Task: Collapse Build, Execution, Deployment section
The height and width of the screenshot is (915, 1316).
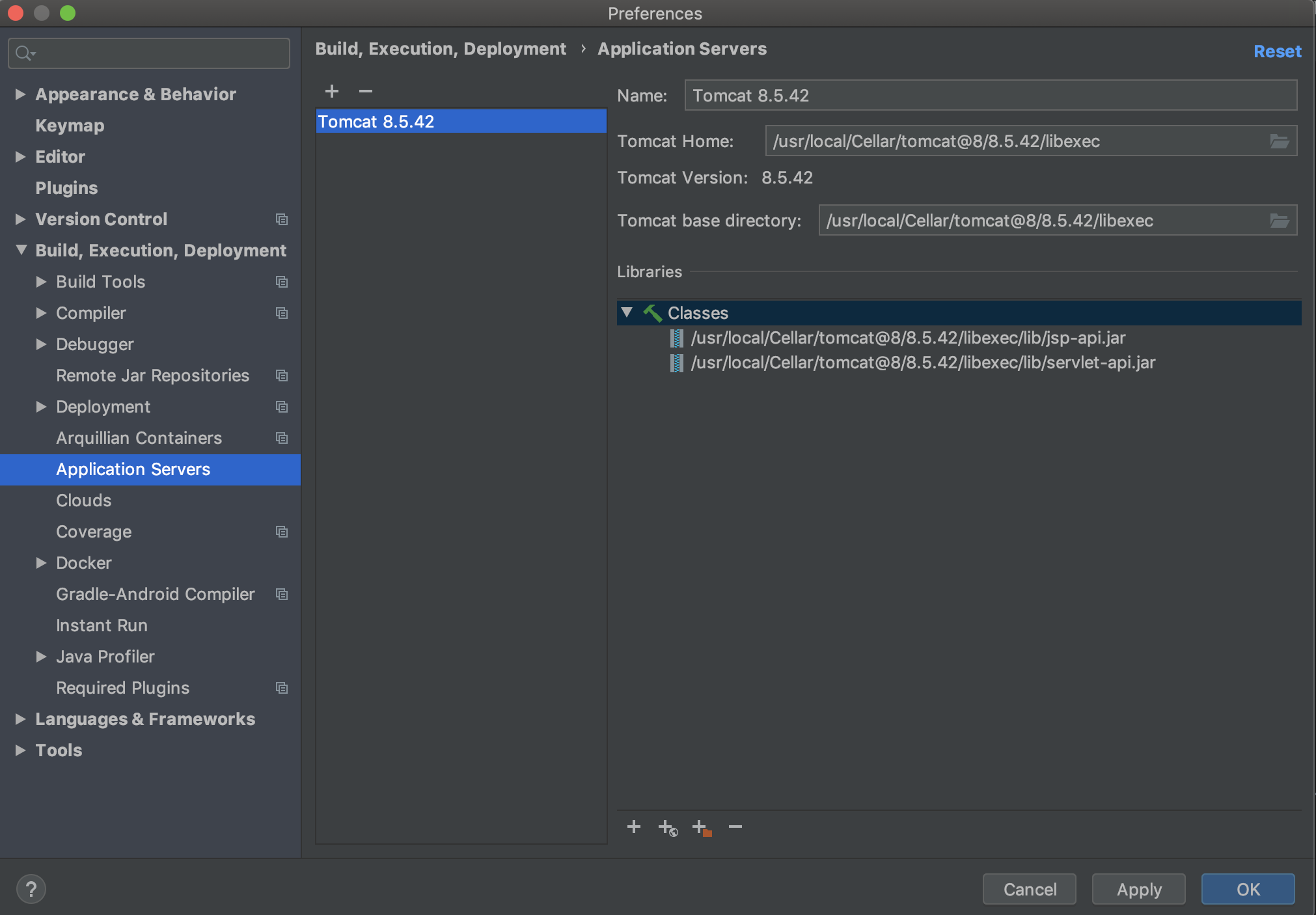Action: (x=21, y=250)
